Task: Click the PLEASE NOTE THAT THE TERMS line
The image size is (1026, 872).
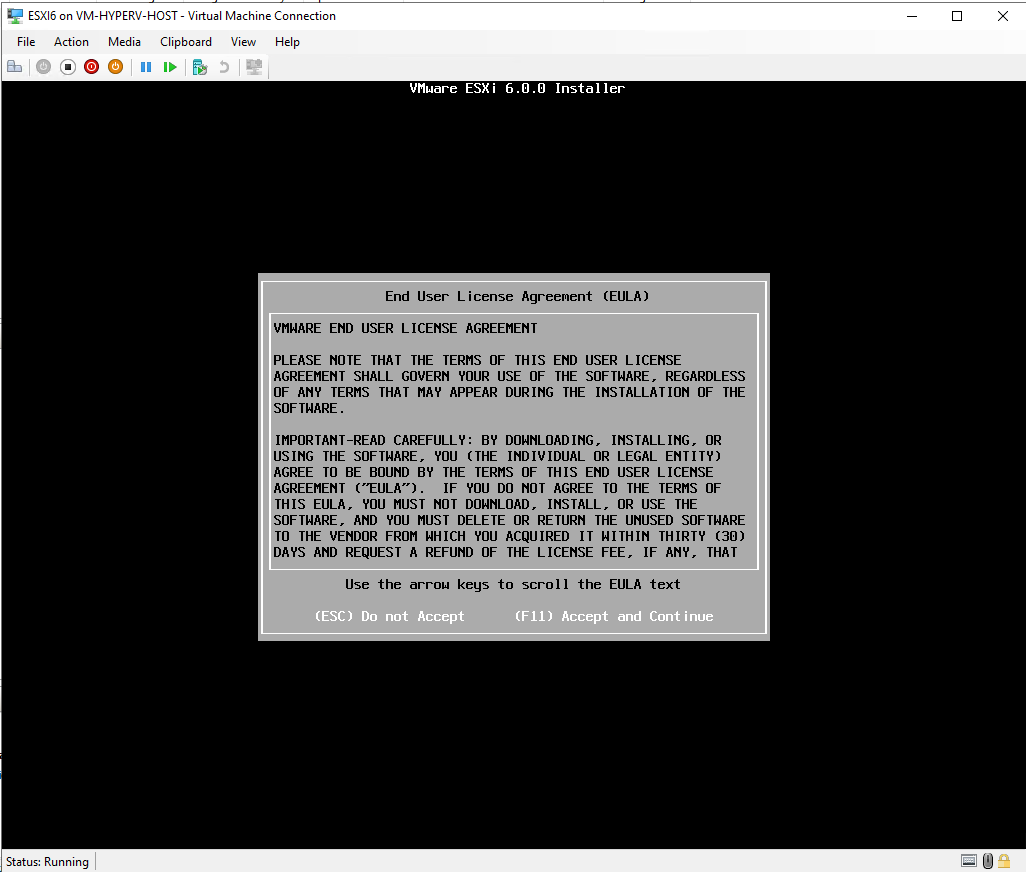Action: pyautogui.click(x=477, y=360)
